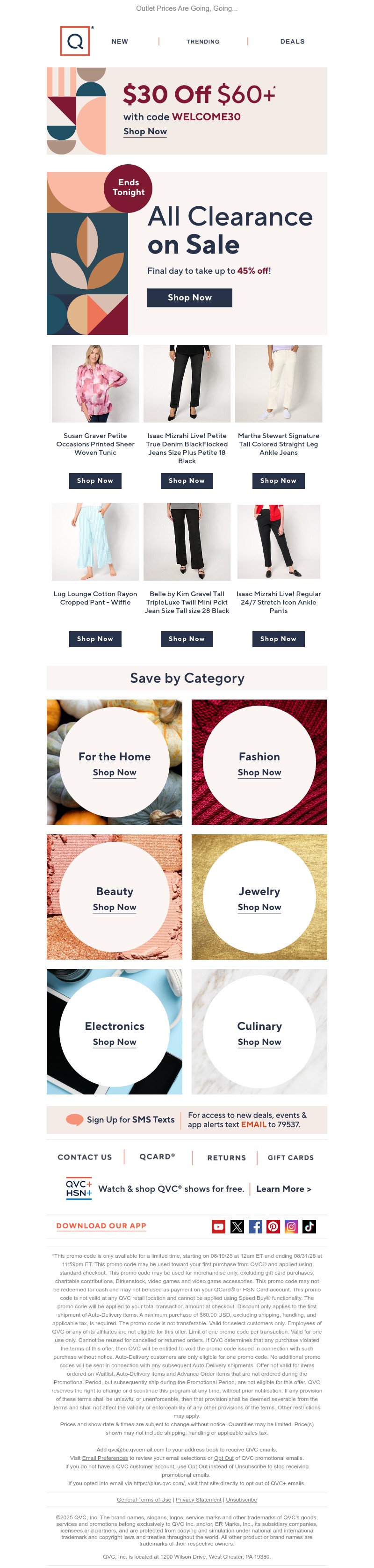Click Shop Now in the Jewelry category
This screenshot has height=1568, width=374.
point(259,907)
